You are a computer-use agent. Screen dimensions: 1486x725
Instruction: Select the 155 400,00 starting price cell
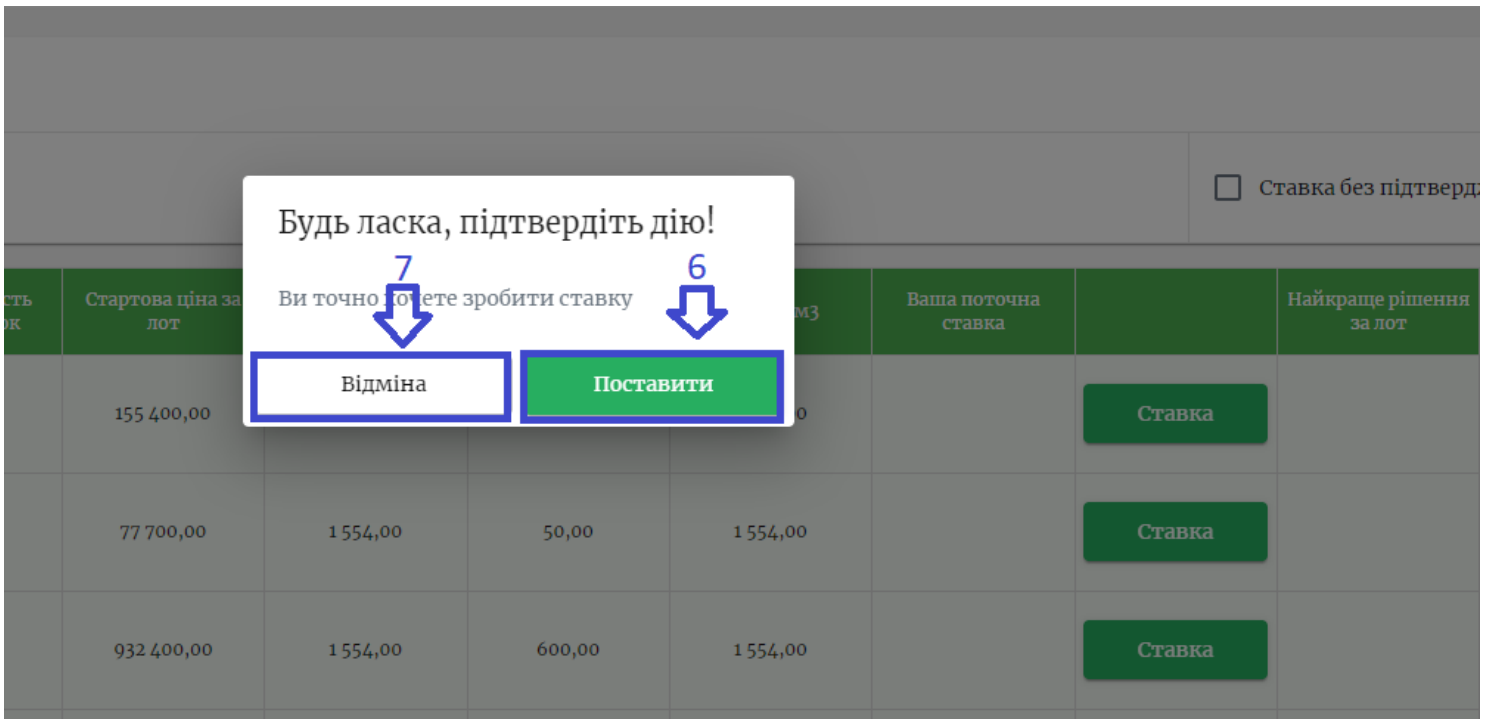pyautogui.click(x=162, y=413)
